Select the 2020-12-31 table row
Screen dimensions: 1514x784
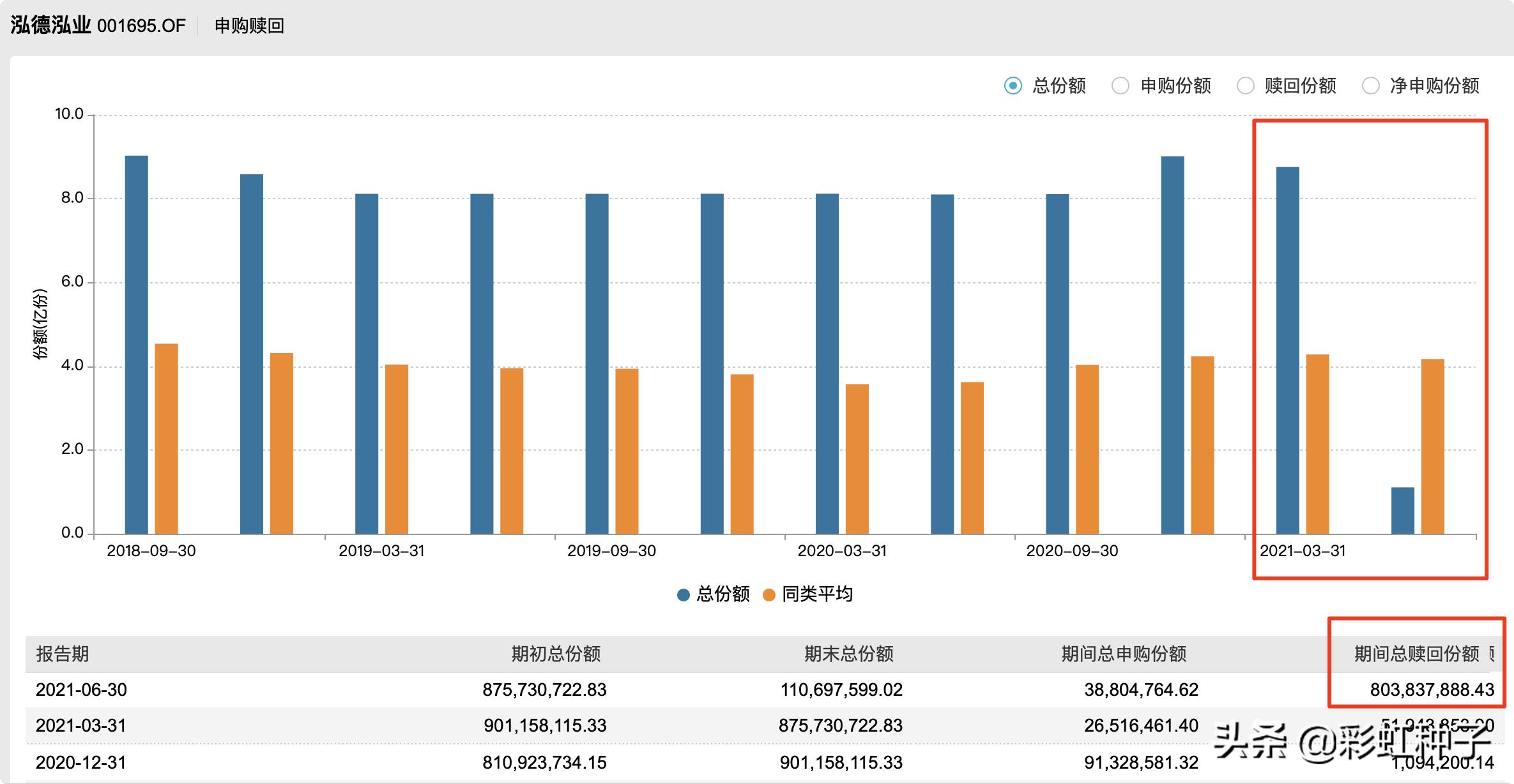[x=81, y=762]
